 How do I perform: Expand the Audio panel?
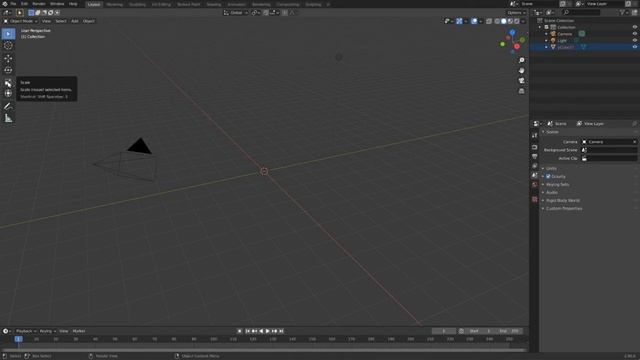[551, 192]
